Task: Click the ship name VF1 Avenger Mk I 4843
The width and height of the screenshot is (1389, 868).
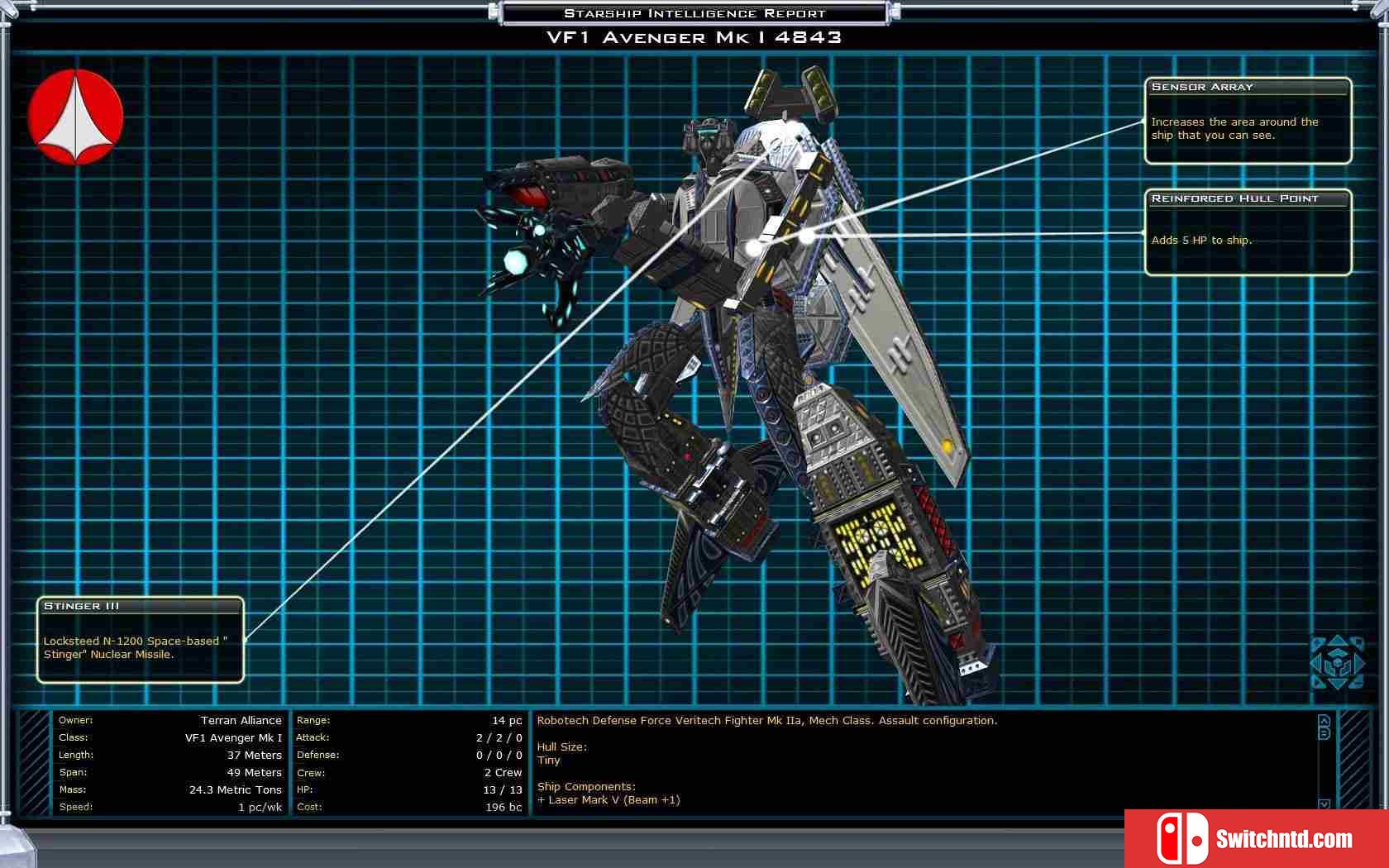Action: [694, 37]
